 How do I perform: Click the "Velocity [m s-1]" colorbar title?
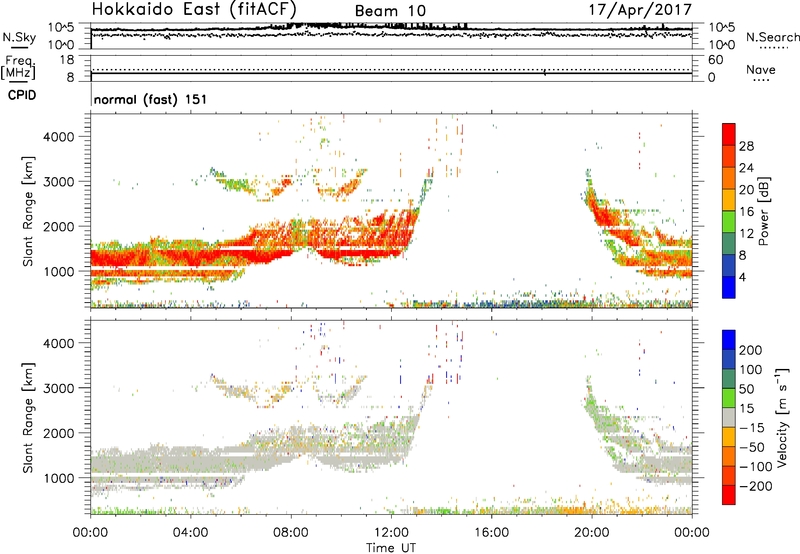click(782, 417)
